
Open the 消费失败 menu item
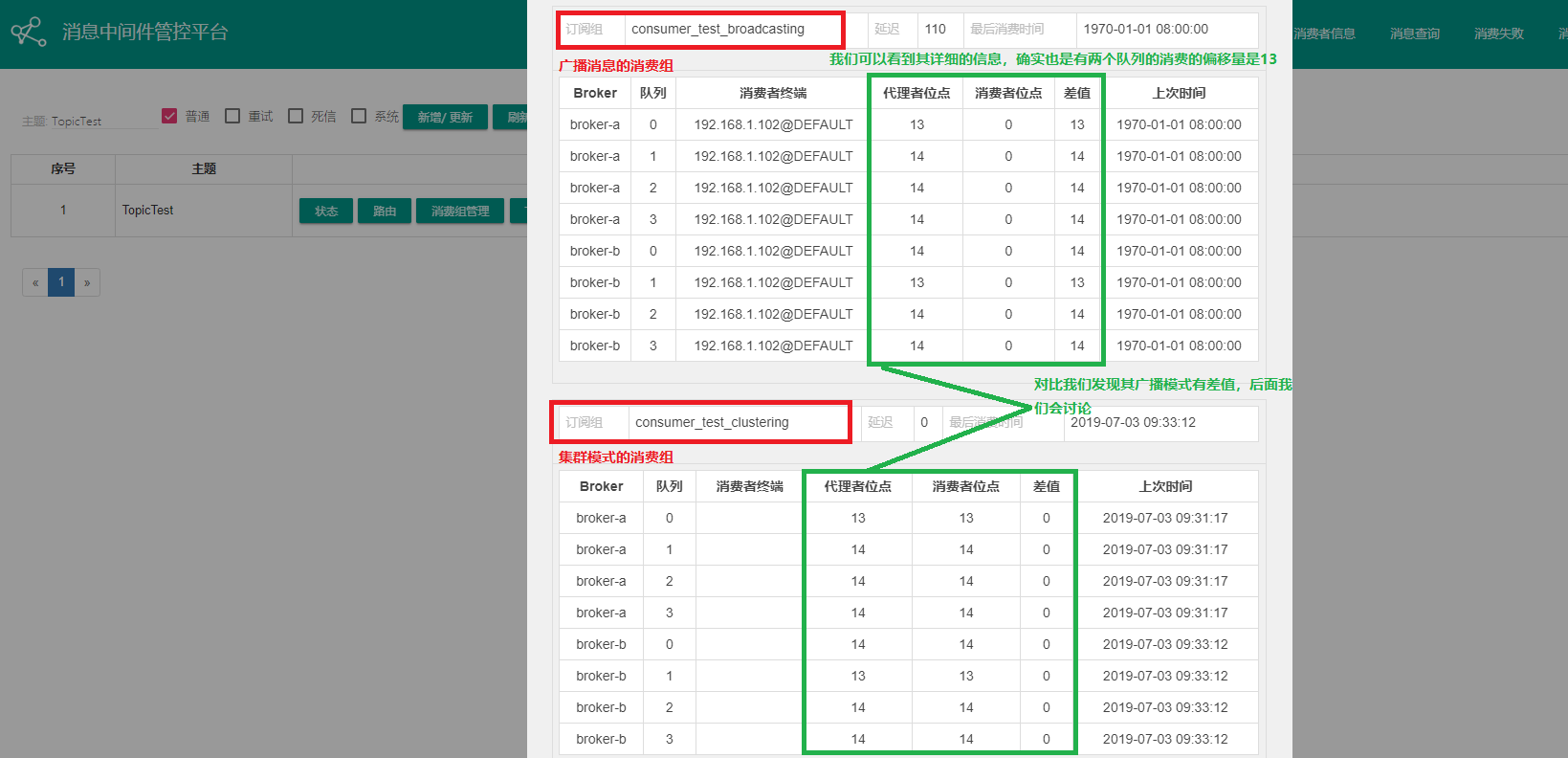point(1499,33)
